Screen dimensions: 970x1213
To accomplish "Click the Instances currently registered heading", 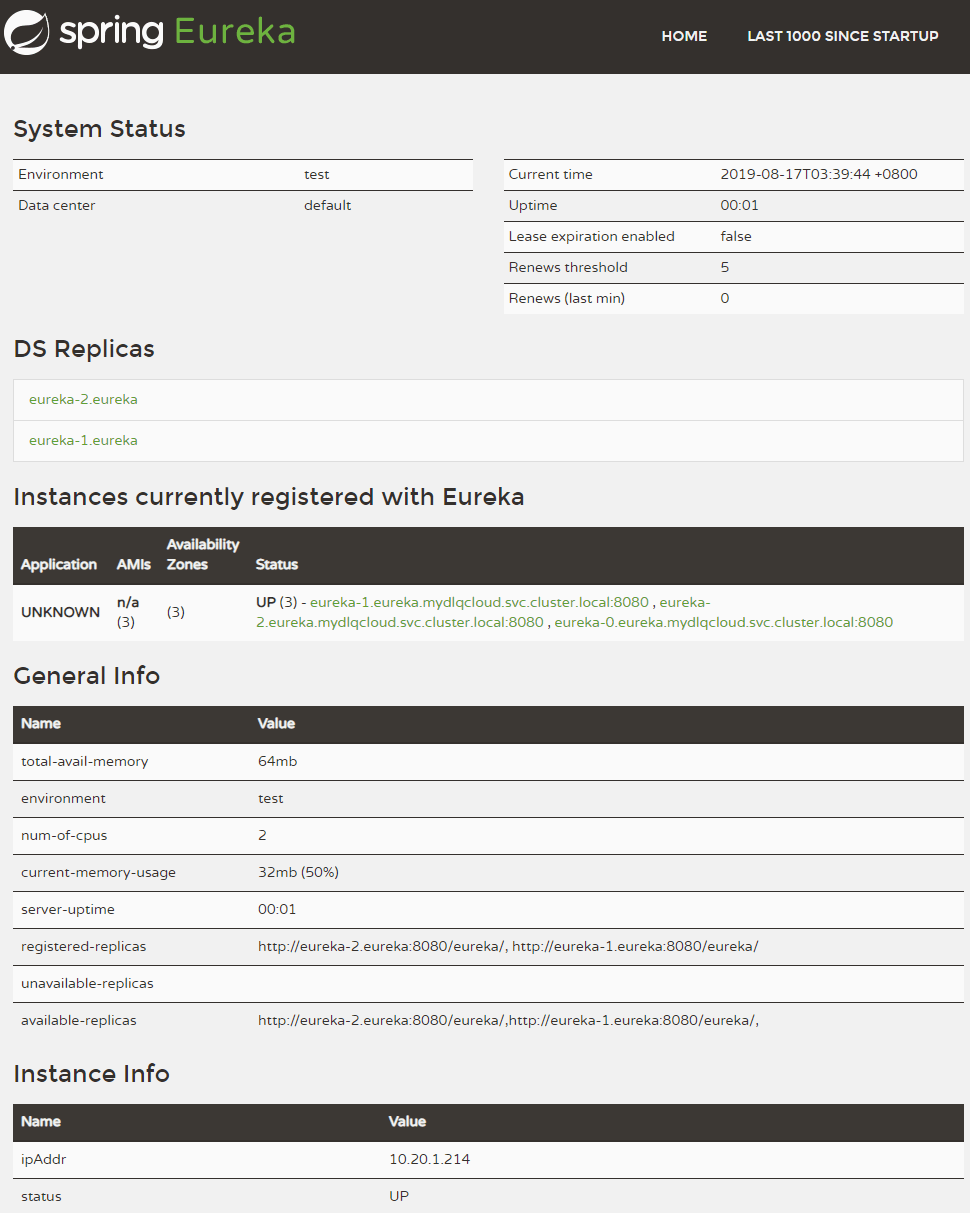I will (269, 497).
